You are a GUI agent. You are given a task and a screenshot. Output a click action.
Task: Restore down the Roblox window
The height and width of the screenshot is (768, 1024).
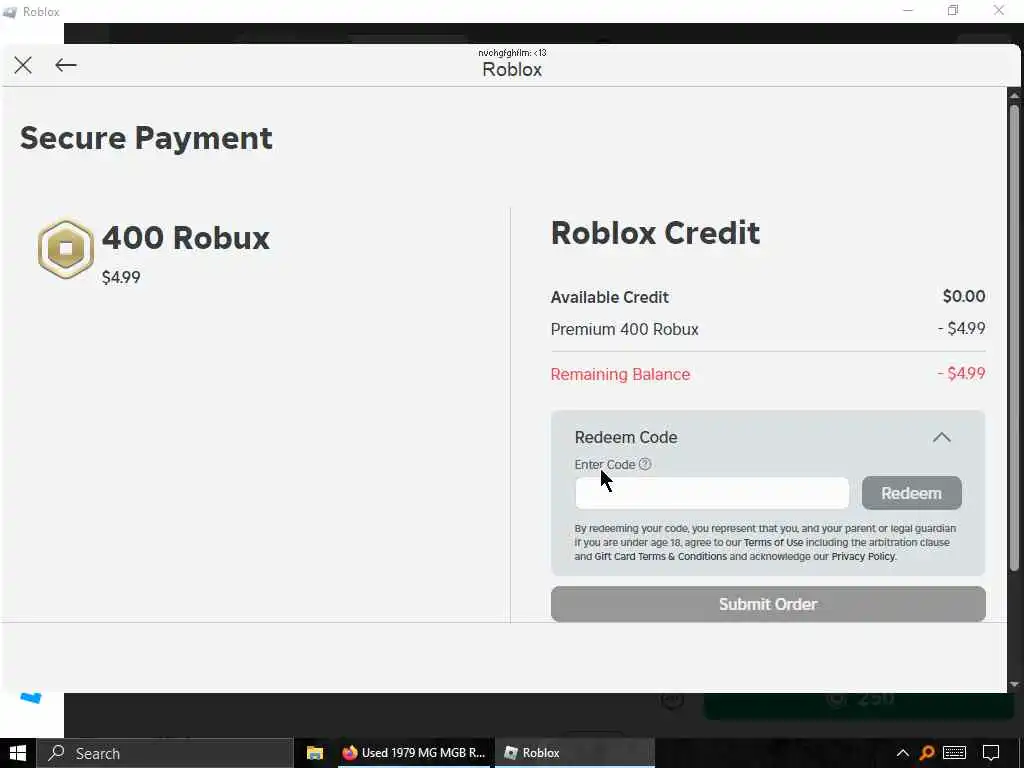pyautogui.click(x=953, y=10)
